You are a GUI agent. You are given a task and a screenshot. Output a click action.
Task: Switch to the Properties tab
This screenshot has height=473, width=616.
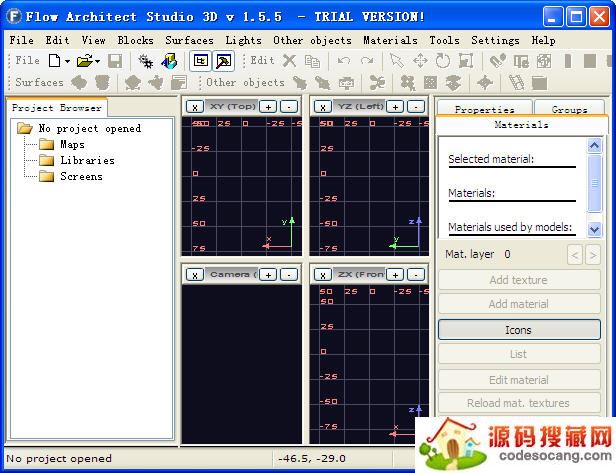point(484,109)
